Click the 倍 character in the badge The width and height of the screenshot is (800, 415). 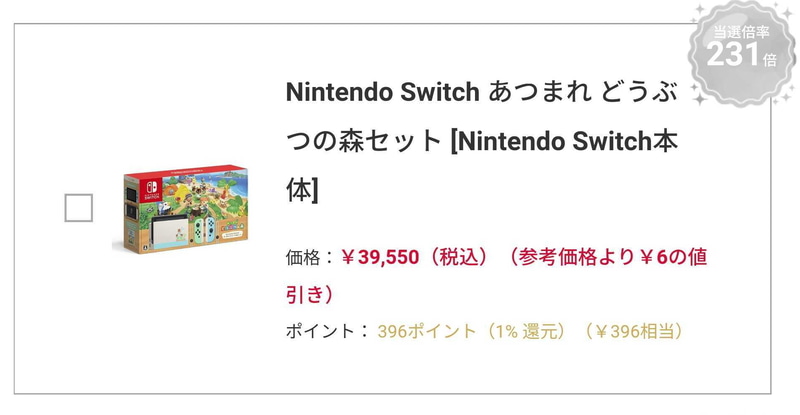pyautogui.click(x=769, y=60)
